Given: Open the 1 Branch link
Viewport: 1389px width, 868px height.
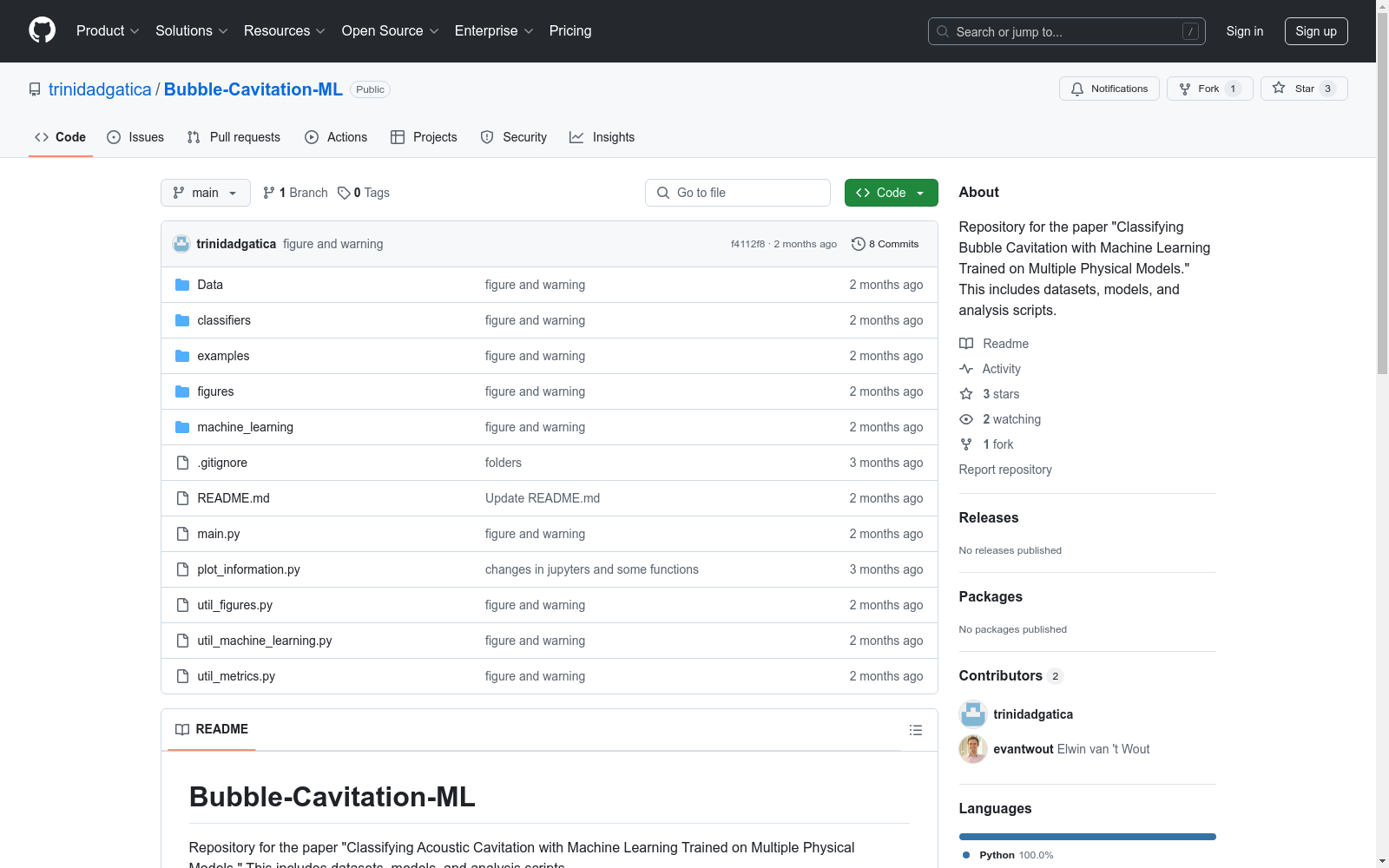Looking at the screenshot, I should [295, 193].
